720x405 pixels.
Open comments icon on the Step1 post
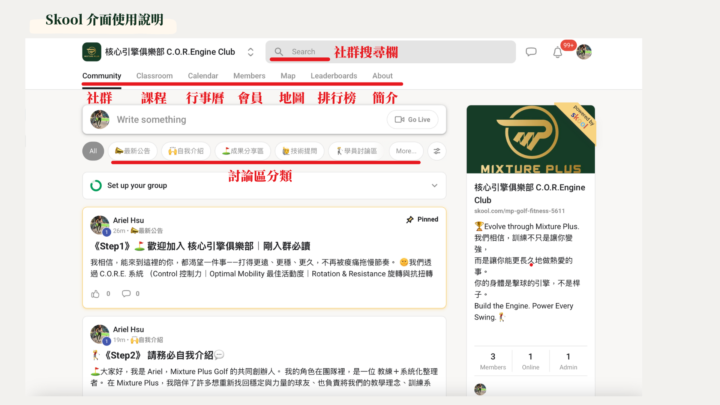tap(126, 293)
